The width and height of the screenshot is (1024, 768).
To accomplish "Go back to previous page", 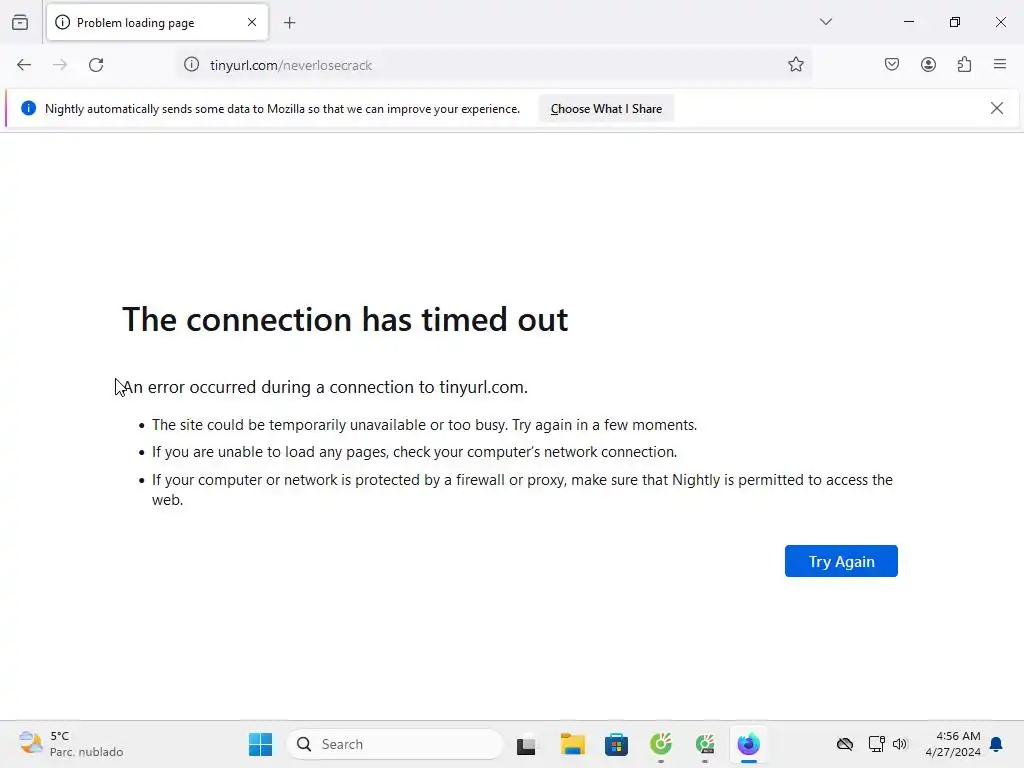I will click(x=24, y=65).
